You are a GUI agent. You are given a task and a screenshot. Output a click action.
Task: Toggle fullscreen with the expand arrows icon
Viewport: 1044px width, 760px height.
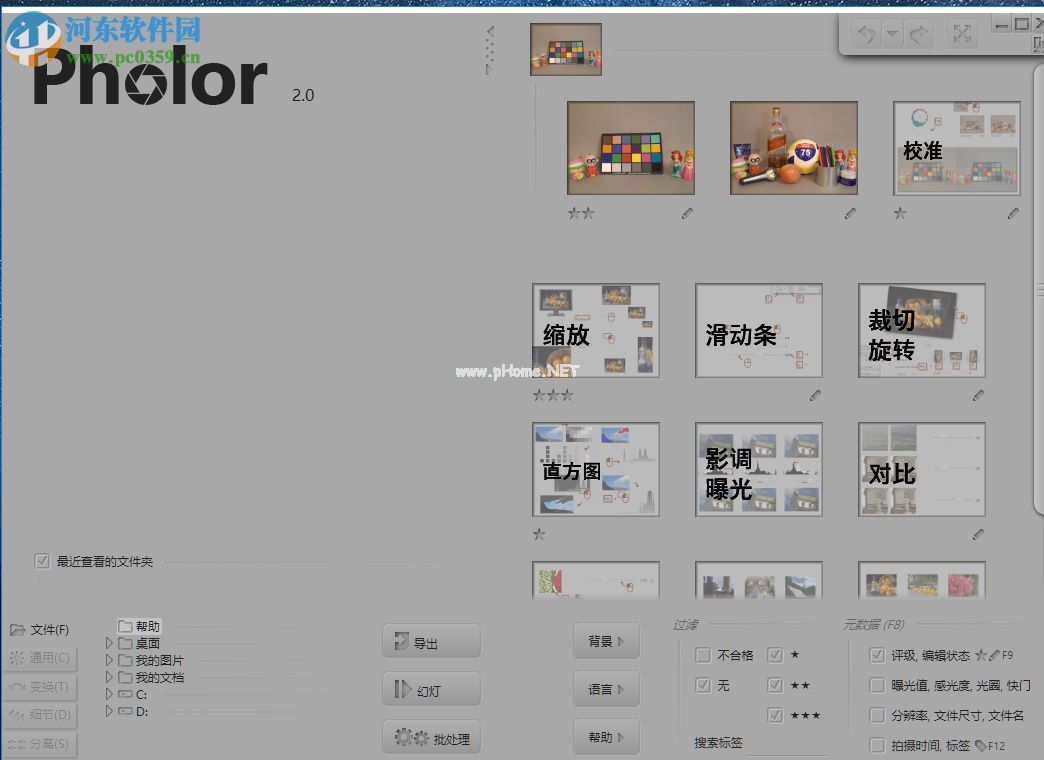(961, 35)
